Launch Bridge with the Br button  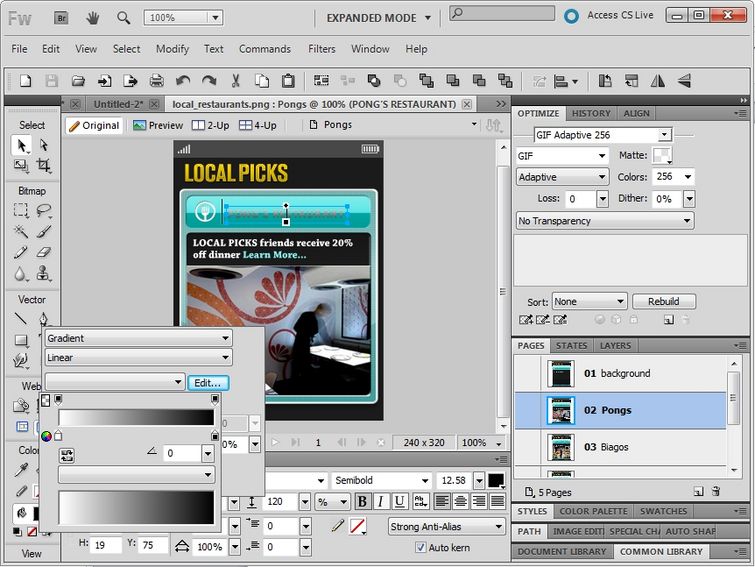pyautogui.click(x=59, y=17)
